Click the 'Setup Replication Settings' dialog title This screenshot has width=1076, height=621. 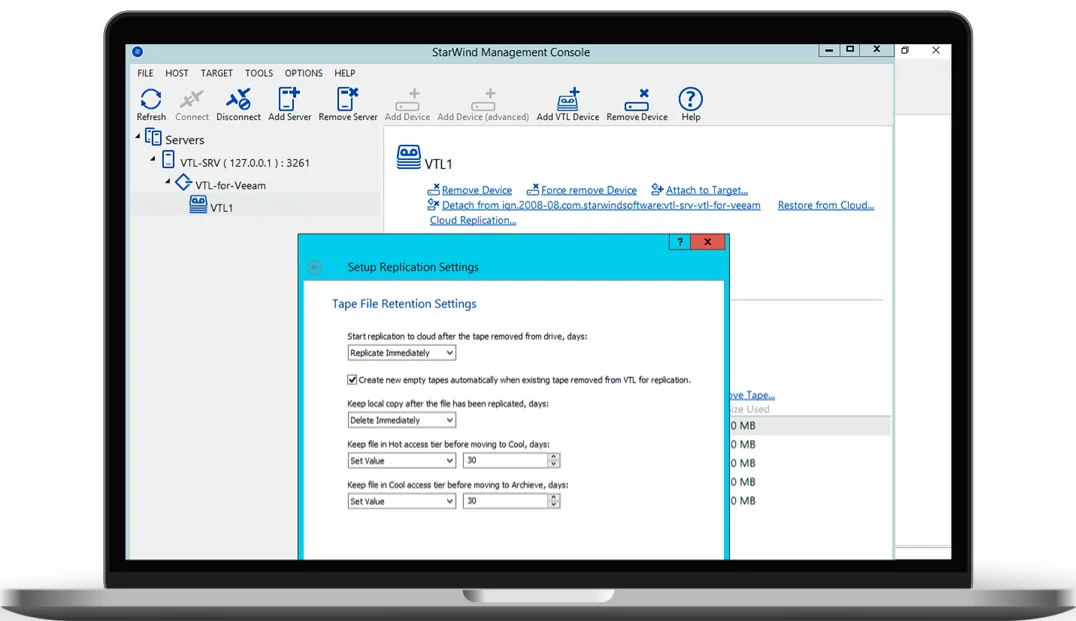click(x=413, y=267)
